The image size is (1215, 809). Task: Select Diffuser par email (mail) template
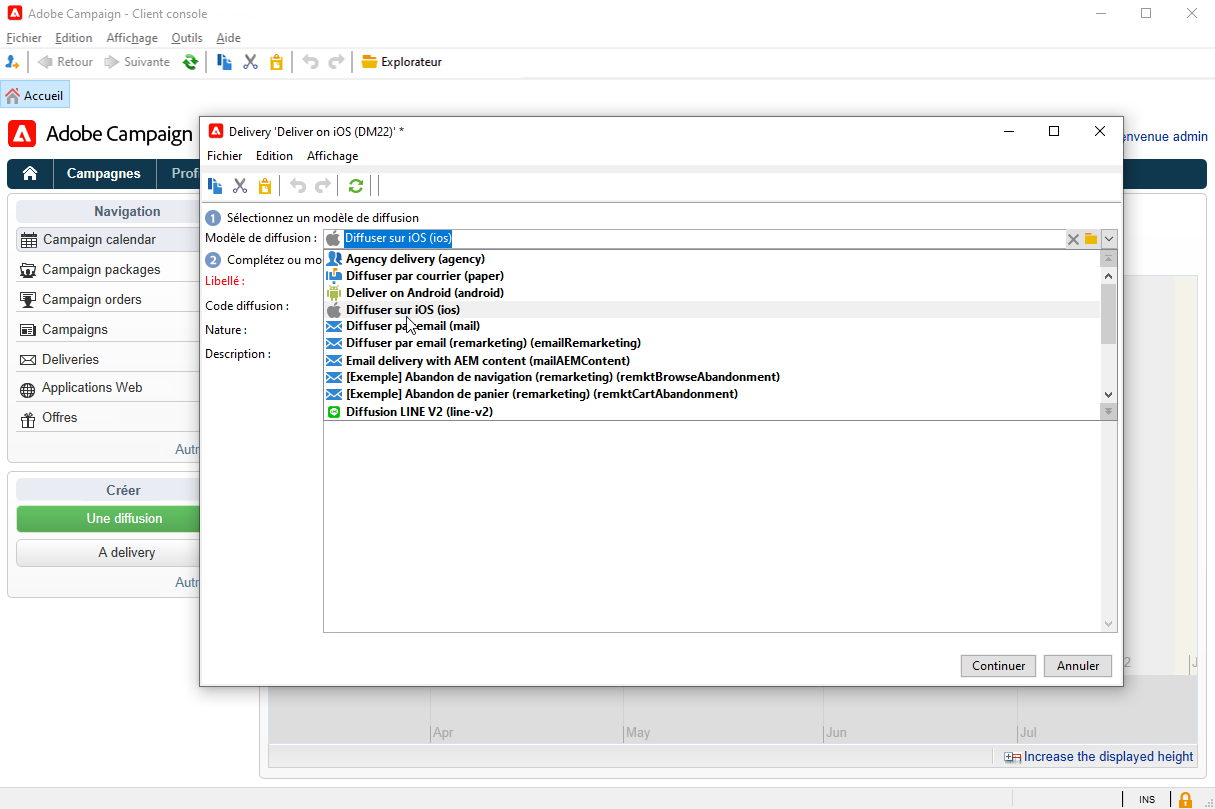click(x=711, y=326)
